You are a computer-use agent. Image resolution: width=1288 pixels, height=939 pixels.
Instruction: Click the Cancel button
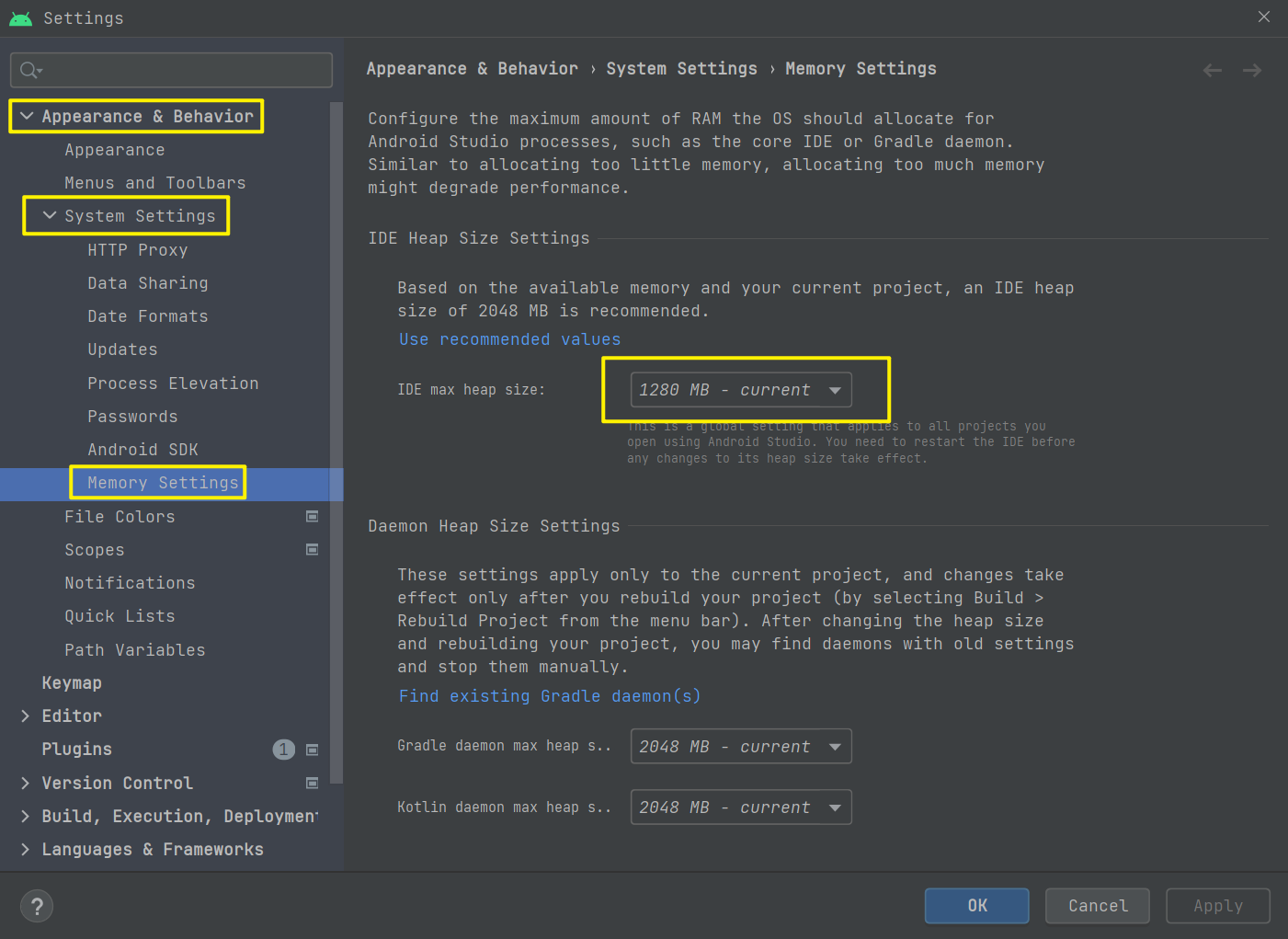coord(1098,906)
